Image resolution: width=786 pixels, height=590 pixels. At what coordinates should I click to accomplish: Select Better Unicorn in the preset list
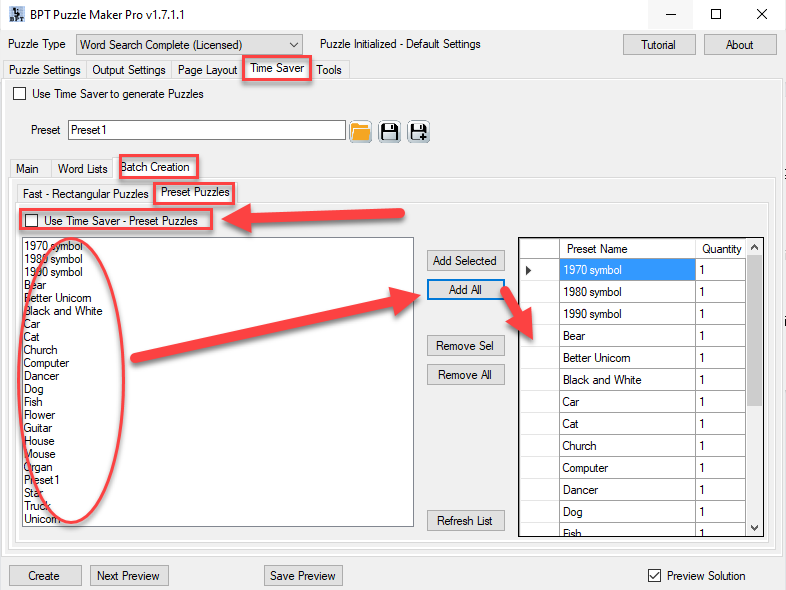(58, 298)
